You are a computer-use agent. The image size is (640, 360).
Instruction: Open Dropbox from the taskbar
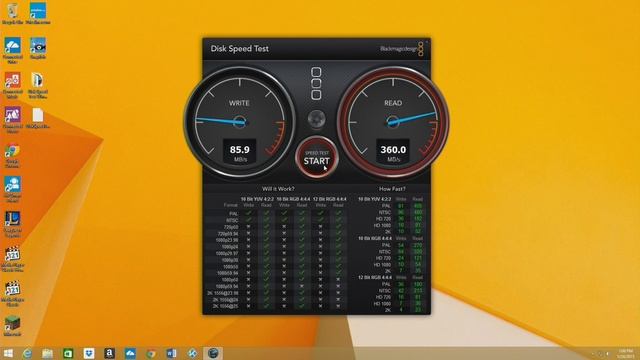(x=89, y=353)
